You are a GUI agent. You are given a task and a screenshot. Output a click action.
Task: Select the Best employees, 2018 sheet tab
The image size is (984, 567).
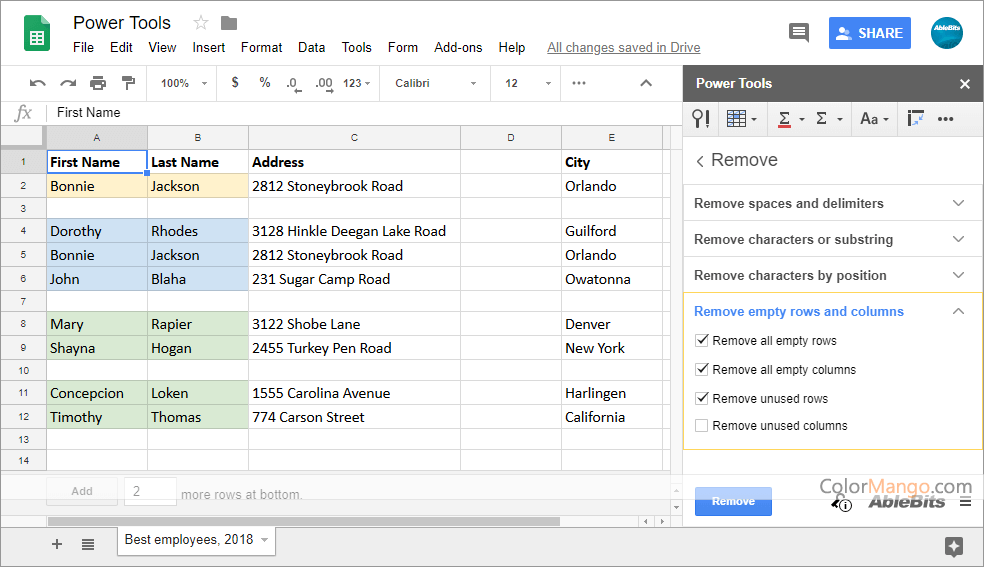coord(189,540)
